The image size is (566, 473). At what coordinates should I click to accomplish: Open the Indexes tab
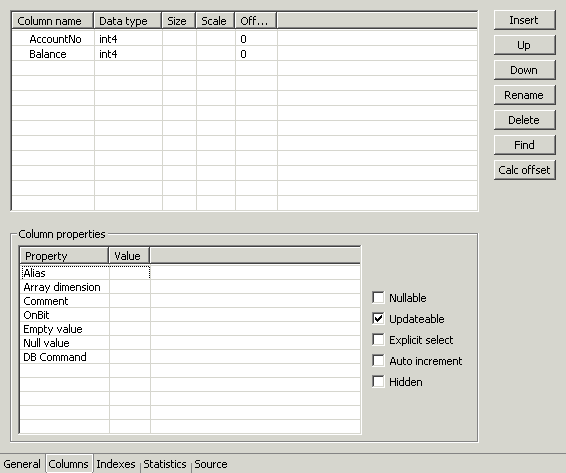point(116,464)
